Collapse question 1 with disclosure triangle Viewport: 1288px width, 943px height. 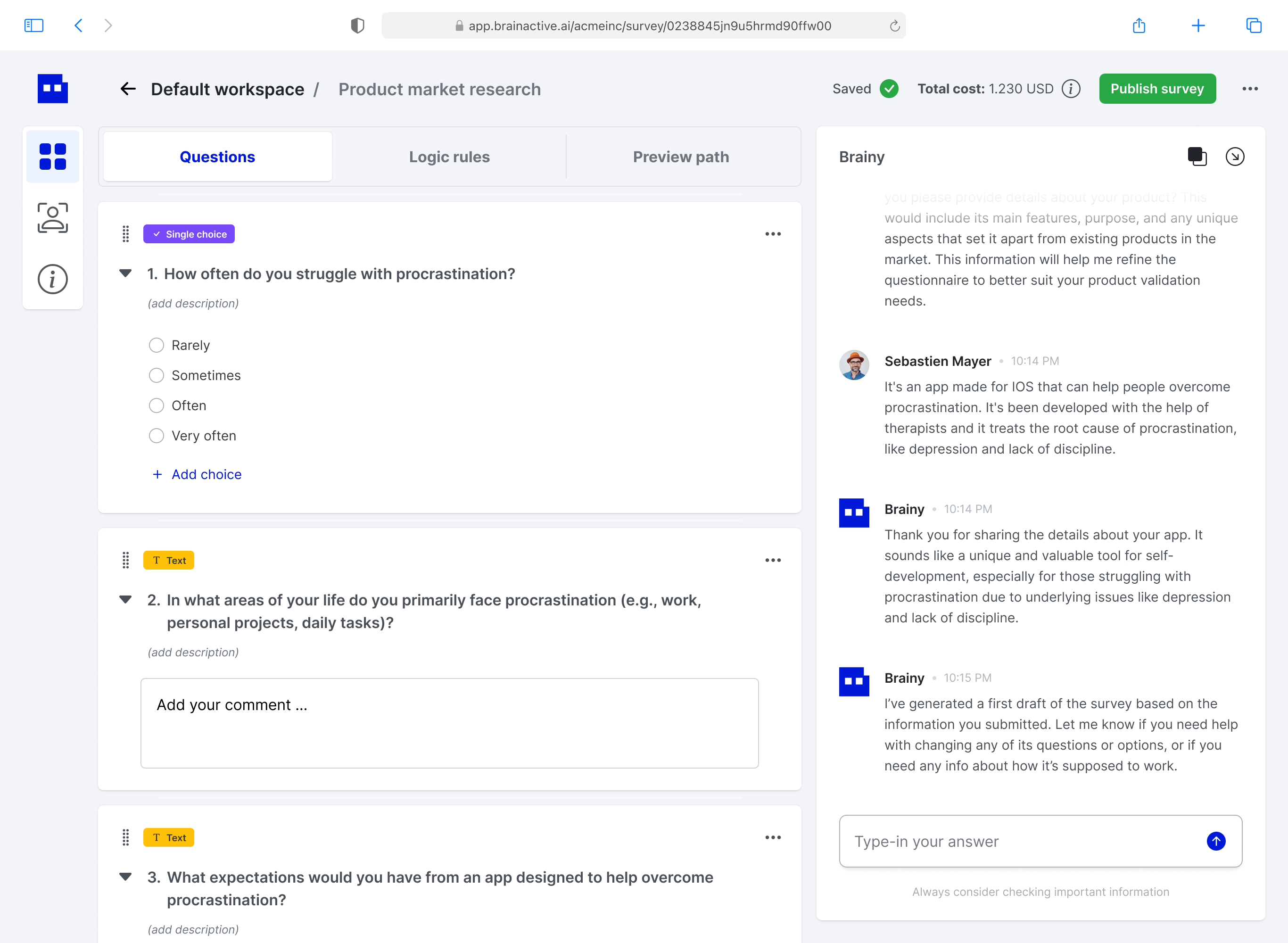125,273
